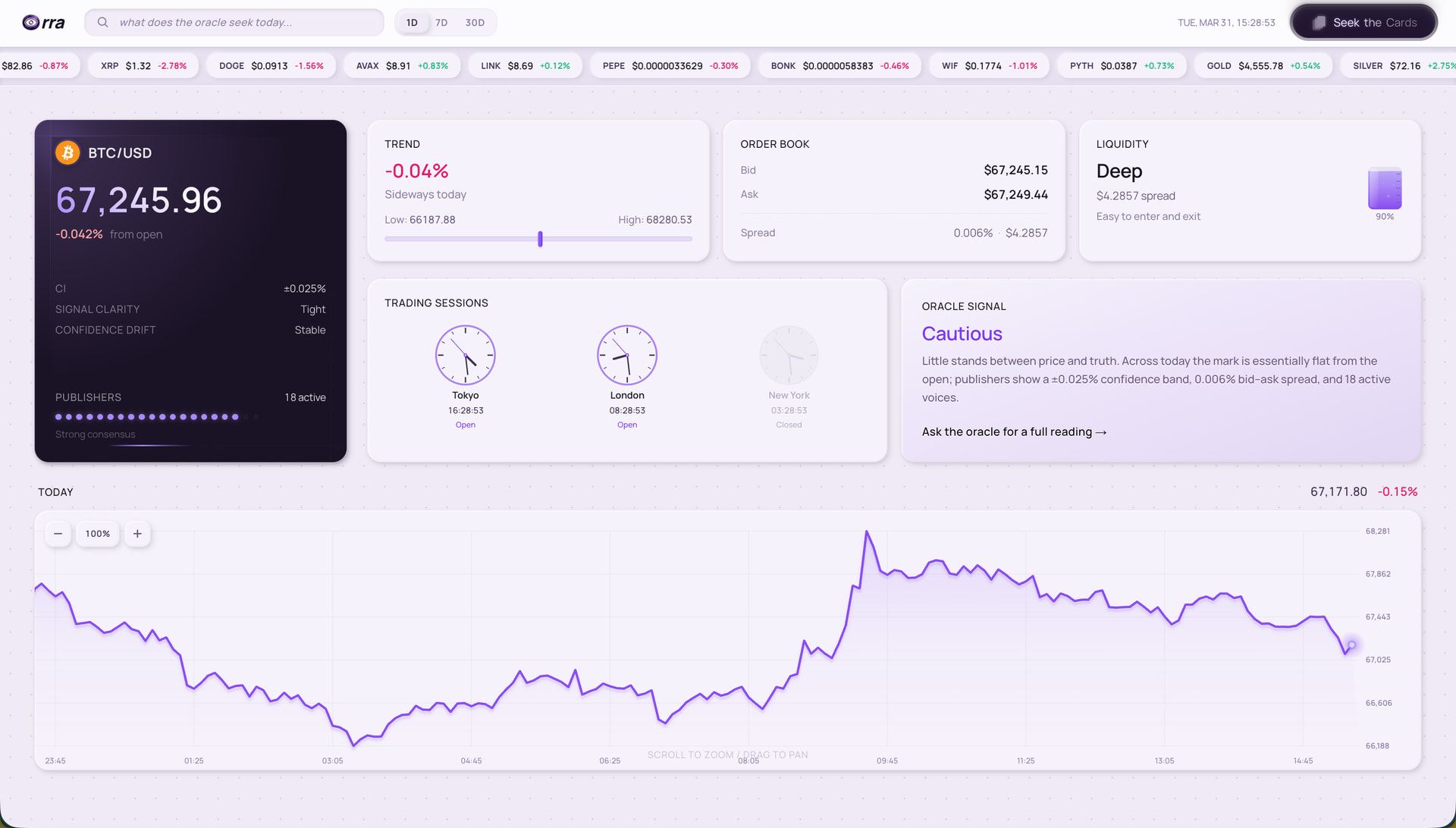Click the Bitcoin BTC/USD coin icon
The image size is (1456, 828).
(67, 153)
